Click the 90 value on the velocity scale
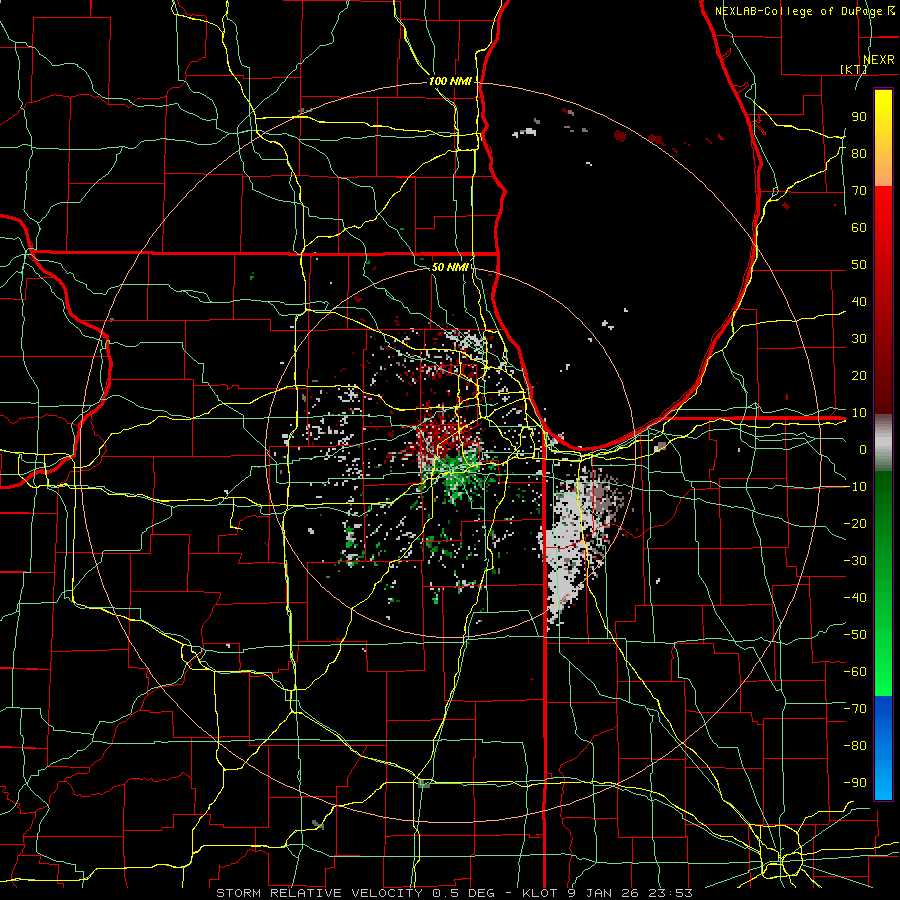 [x=859, y=117]
